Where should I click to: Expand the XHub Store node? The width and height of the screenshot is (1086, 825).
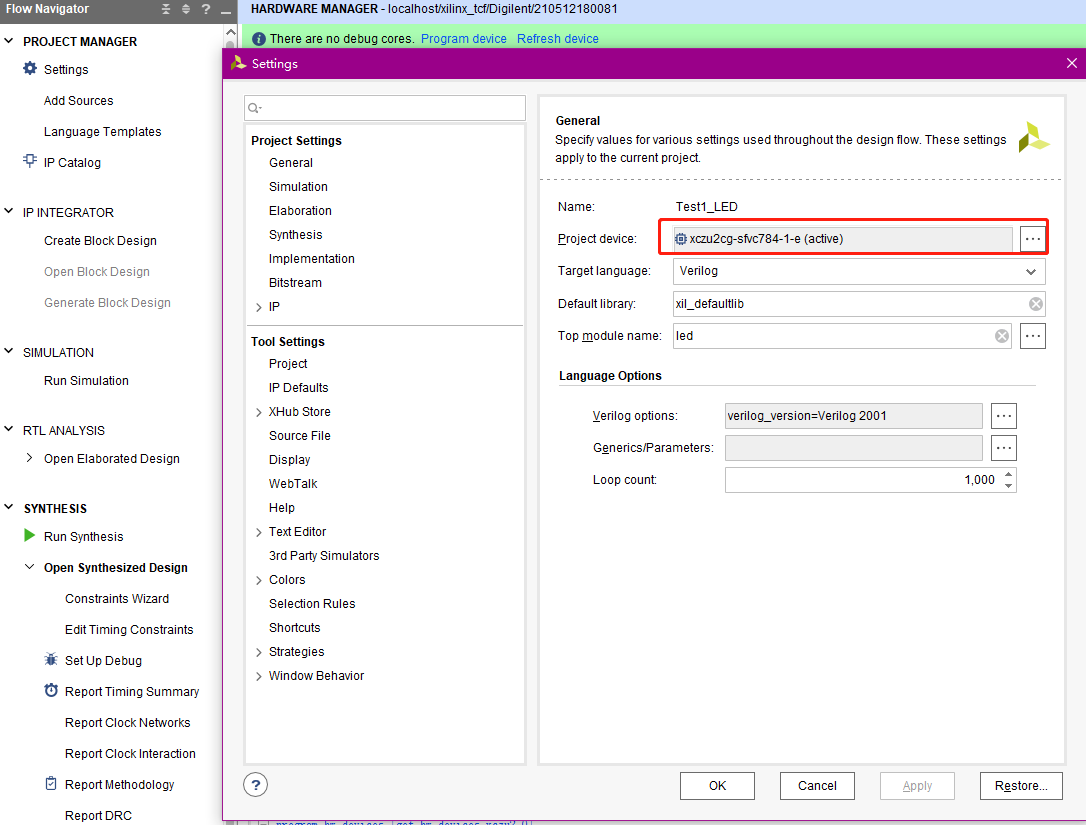[258, 412]
